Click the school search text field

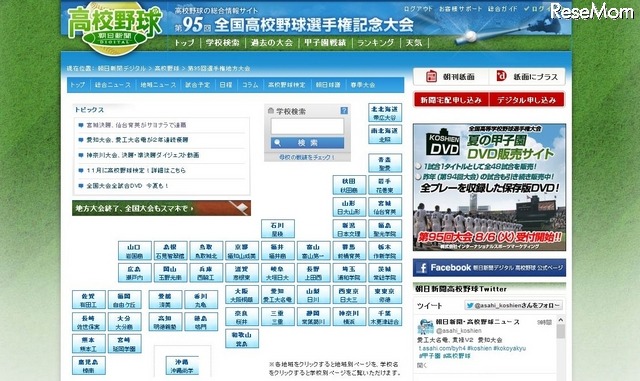point(307,126)
